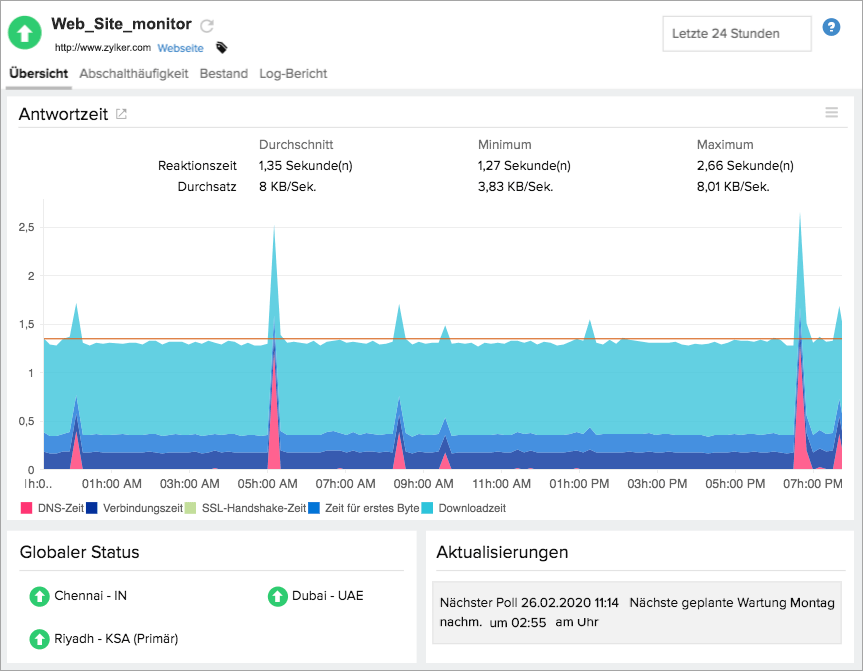Click the Downloadzeit legend label
Screen dimensions: 863x671
472,508
